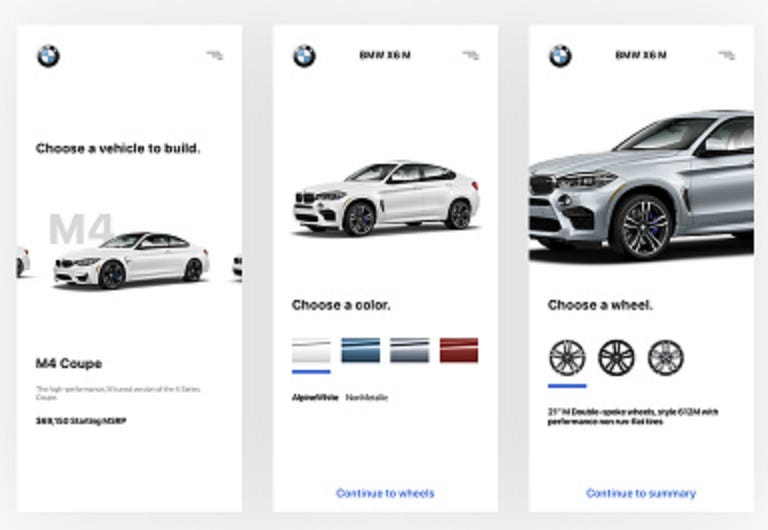The height and width of the screenshot is (530, 768).
Task: Show the next vehicle at right edge
Action: [x=237, y=267]
